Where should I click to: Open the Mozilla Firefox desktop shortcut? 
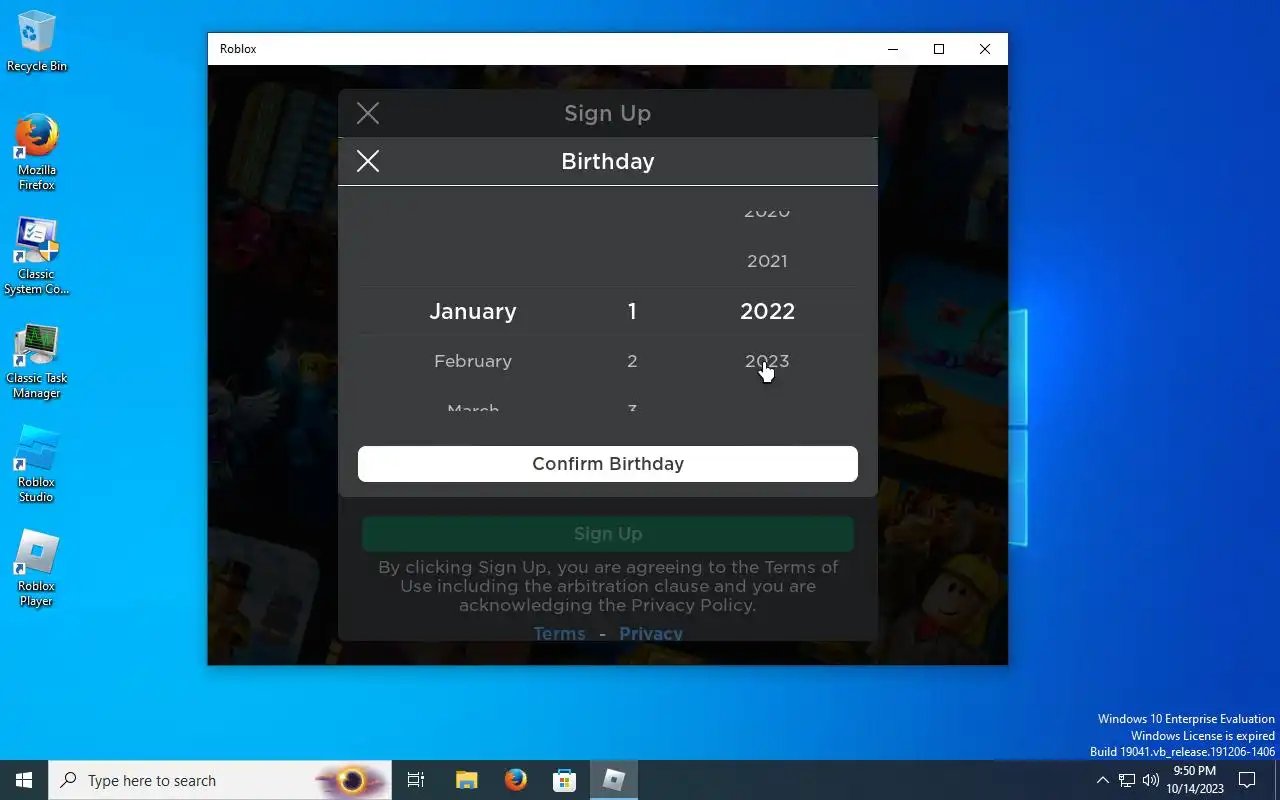coord(37,152)
